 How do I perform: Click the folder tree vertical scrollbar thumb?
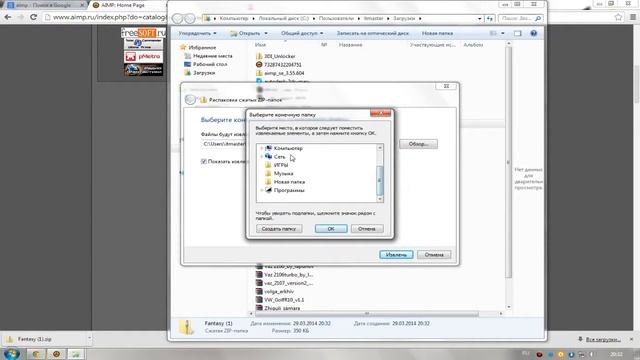pyautogui.click(x=380, y=180)
